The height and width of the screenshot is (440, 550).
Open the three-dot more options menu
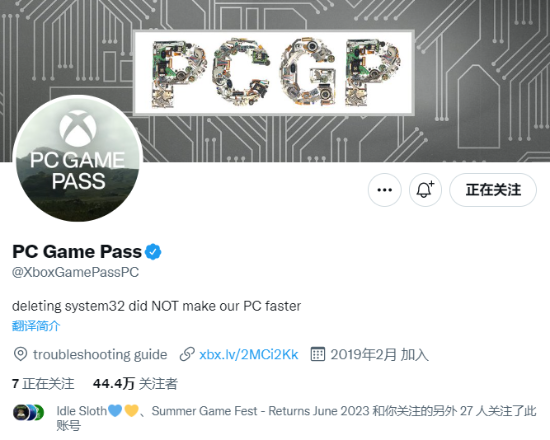384,190
